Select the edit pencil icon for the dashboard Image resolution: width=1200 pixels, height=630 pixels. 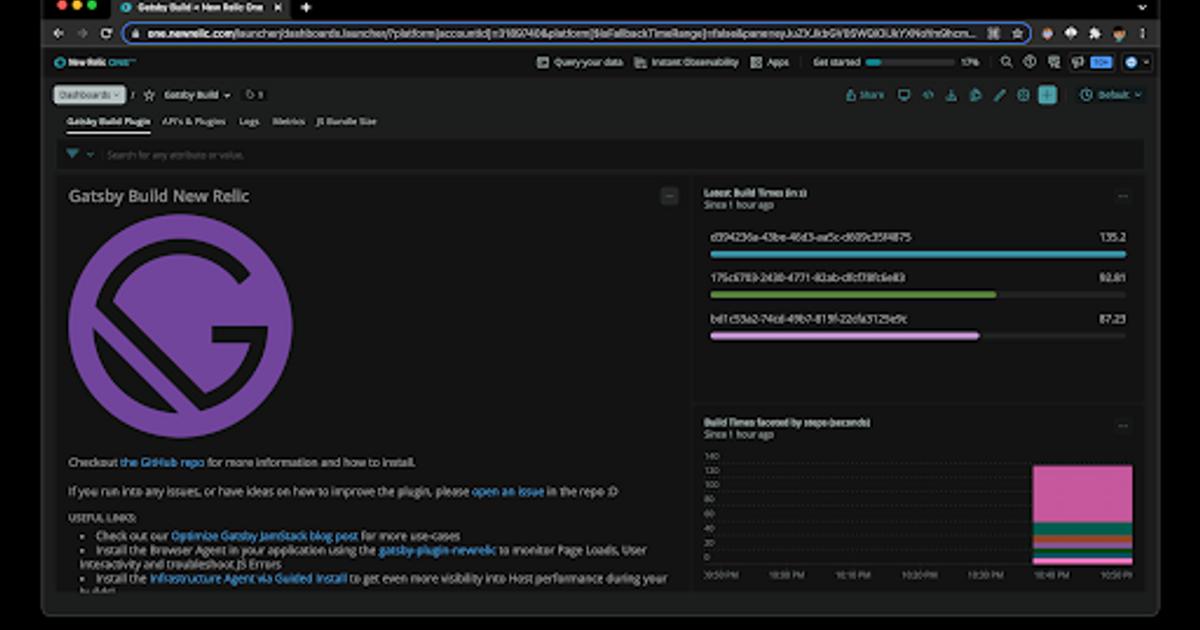997,95
